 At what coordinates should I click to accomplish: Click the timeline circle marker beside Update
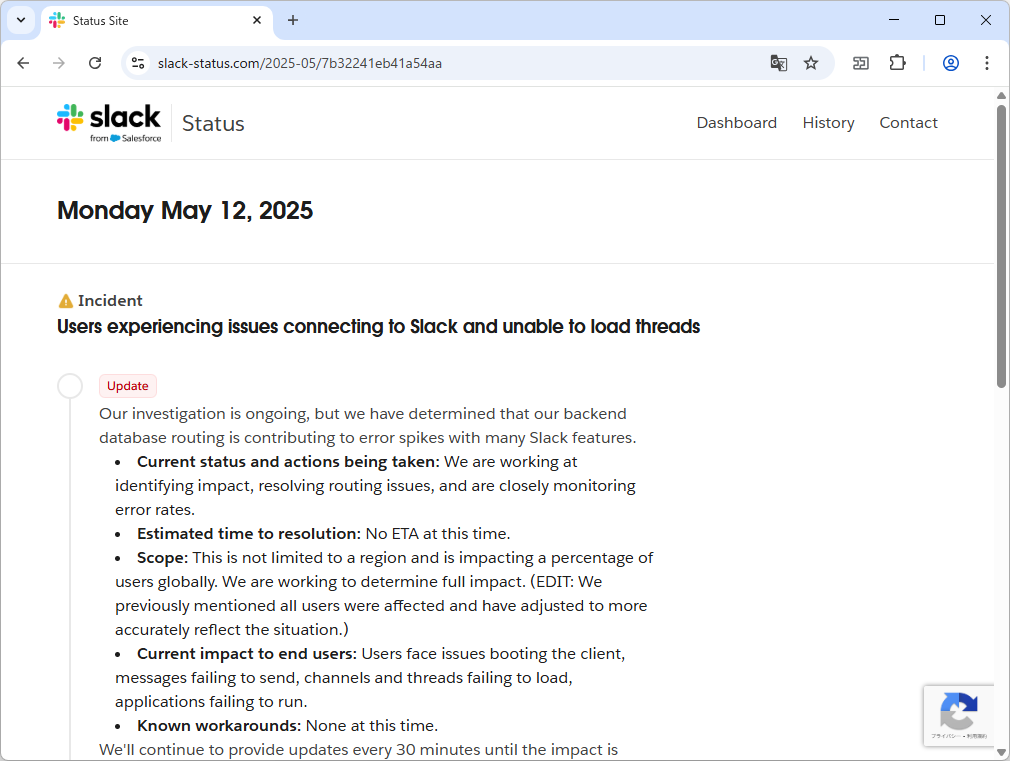pyautogui.click(x=70, y=386)
